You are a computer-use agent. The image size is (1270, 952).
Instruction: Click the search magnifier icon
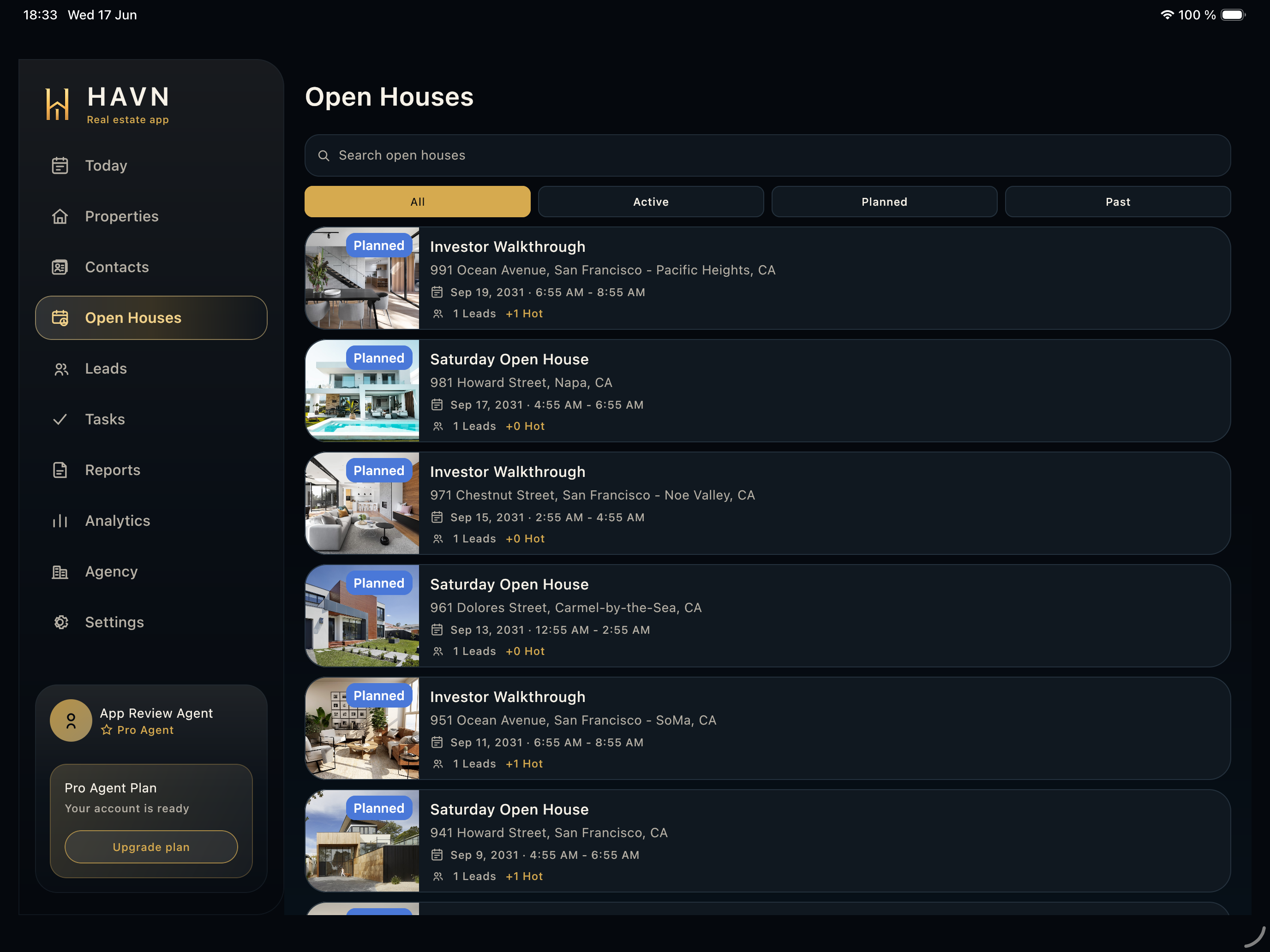324,155
